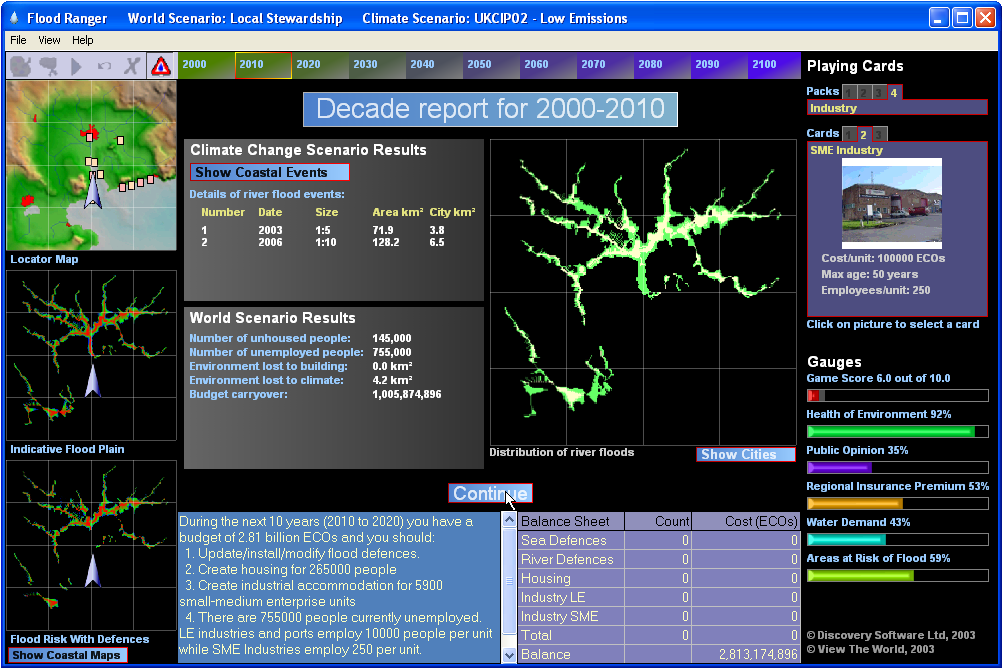Select the SME Industry card picture
The width and height of the screenshot is (1002, 668).
891,203
